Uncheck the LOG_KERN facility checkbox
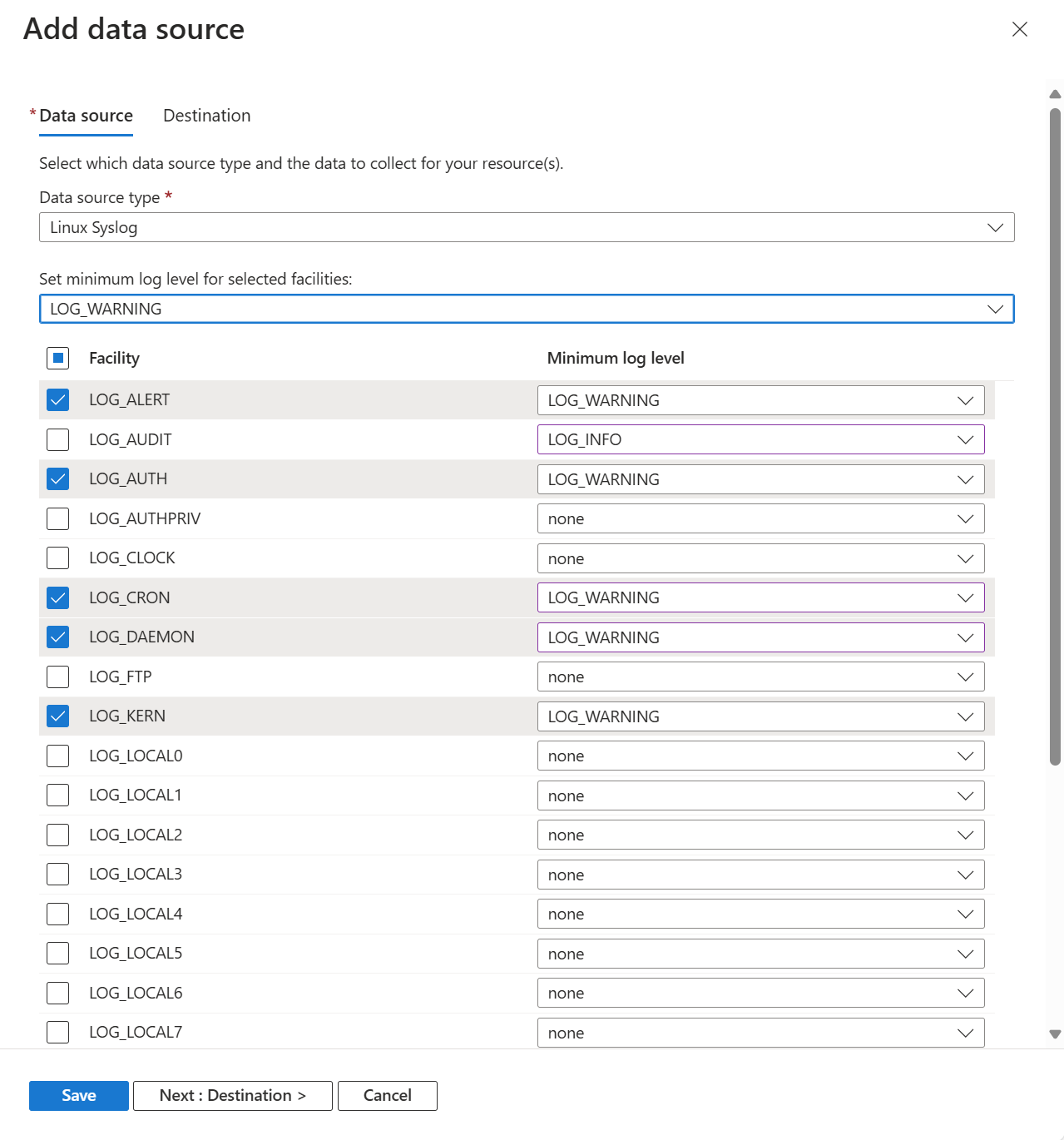The width and height of the screenshot is (1064, 1140). [58, 716]
